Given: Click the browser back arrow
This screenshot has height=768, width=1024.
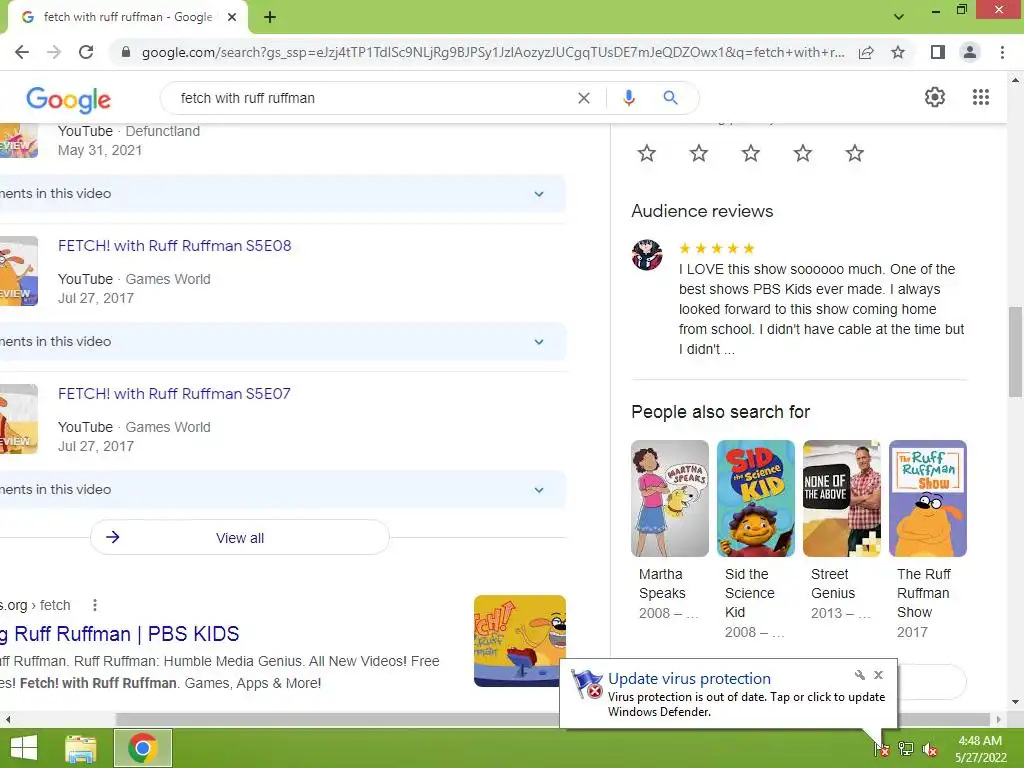Looking at the screenshot, I should coord(22,52).
